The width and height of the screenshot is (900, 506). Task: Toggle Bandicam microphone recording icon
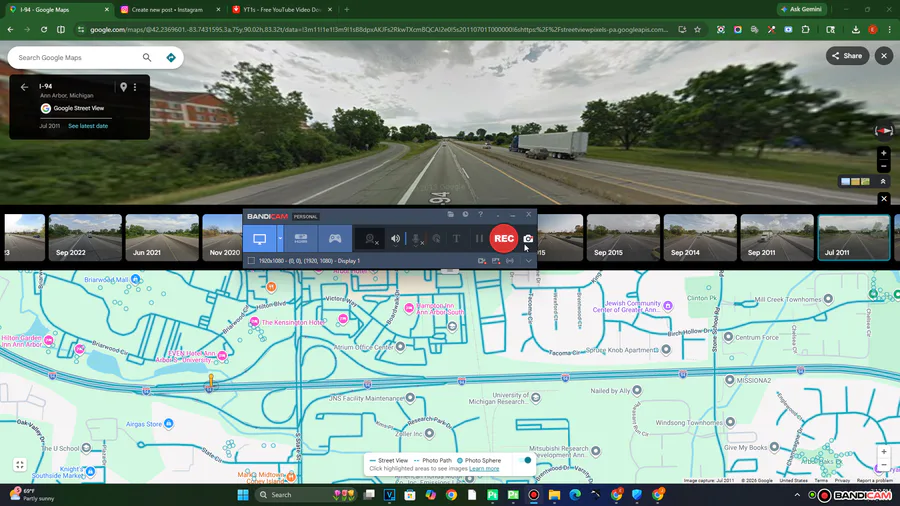[417, 239]
